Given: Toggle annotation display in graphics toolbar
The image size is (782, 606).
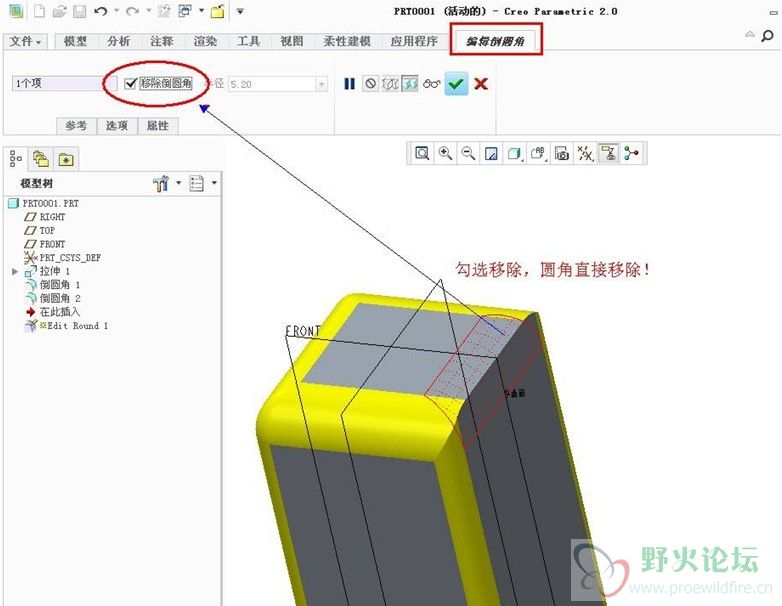Looking at the screenshot, I should [608, 153].
